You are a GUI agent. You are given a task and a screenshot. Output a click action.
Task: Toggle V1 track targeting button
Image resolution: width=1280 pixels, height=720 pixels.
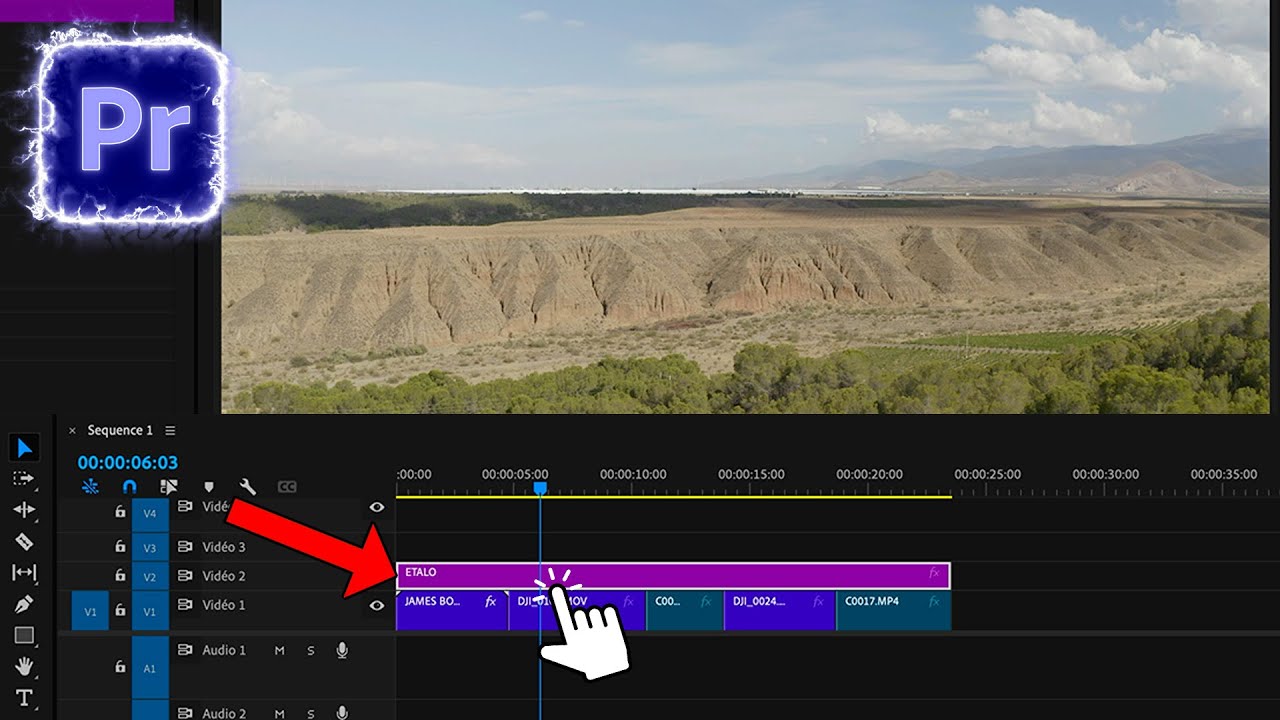(150, 610)
